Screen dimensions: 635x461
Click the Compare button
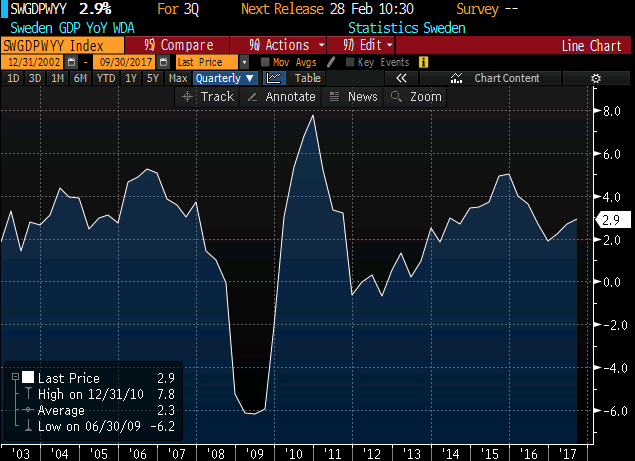(178, 45)
